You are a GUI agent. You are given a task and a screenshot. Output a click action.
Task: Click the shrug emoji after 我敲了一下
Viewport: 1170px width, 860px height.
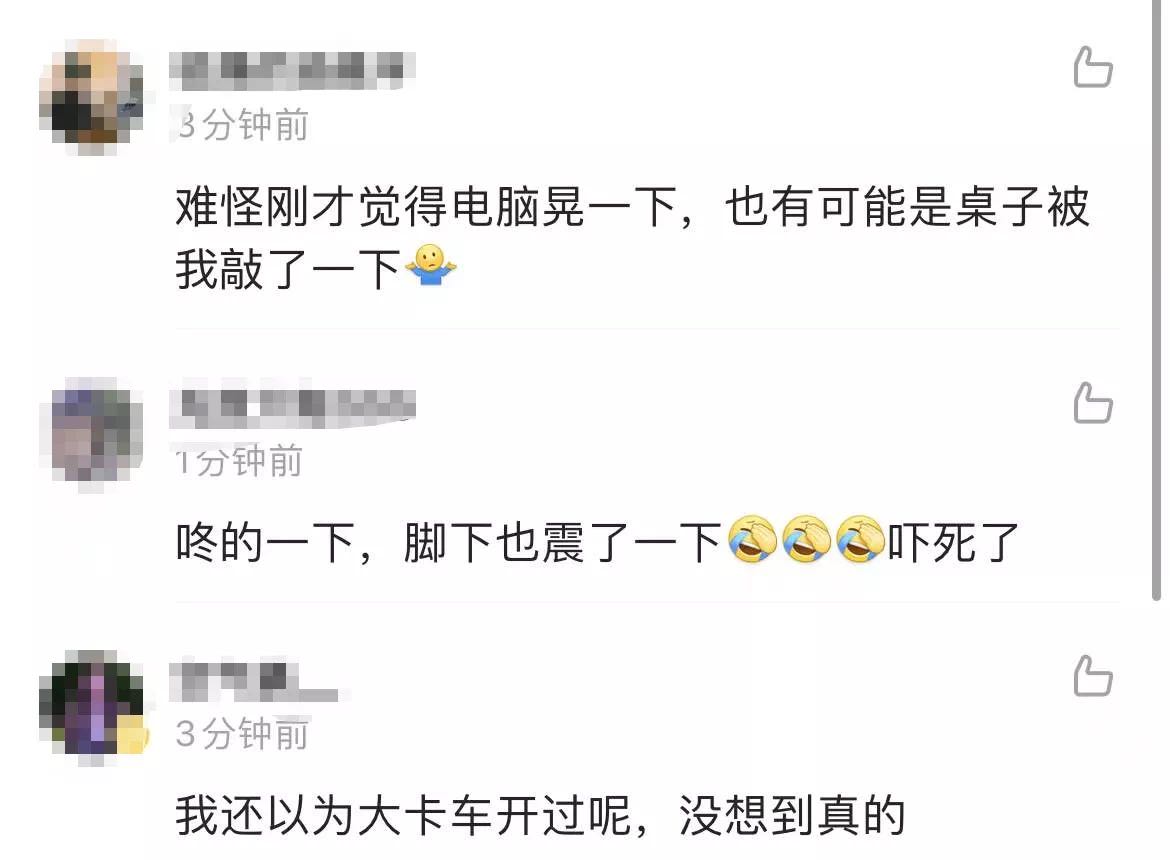coord(431,266)
